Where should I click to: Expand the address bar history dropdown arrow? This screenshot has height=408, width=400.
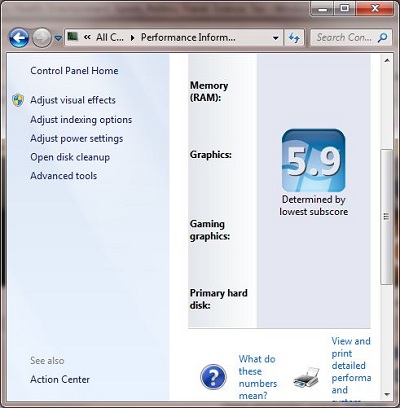pyautogui.click(x=275, y=38)
